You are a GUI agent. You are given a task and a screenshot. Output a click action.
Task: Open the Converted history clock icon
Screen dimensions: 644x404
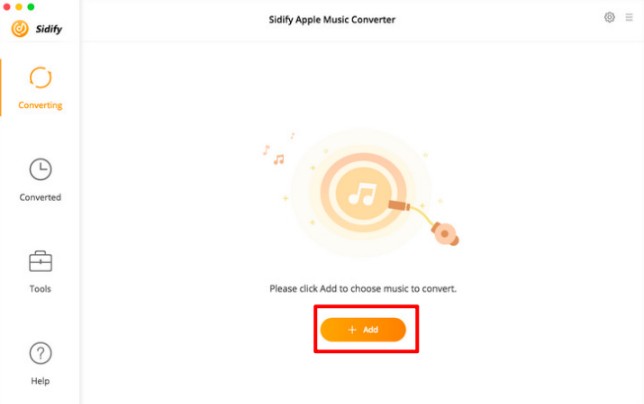point(40,169)
